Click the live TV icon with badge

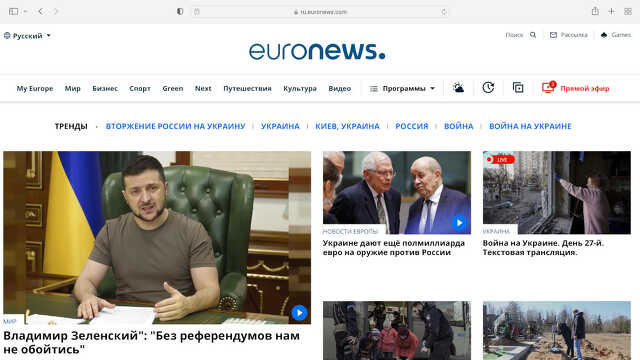[x=548, y=87]
